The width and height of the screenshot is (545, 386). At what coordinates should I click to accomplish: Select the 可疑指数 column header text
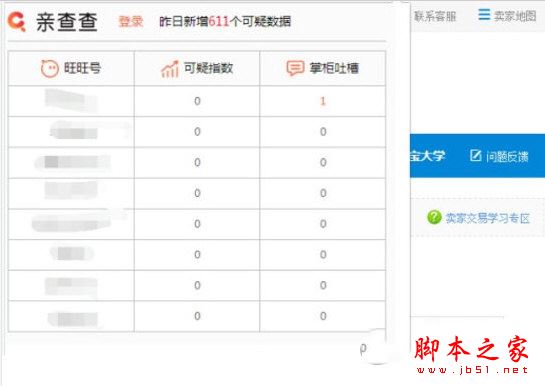(x=208, y=68)
